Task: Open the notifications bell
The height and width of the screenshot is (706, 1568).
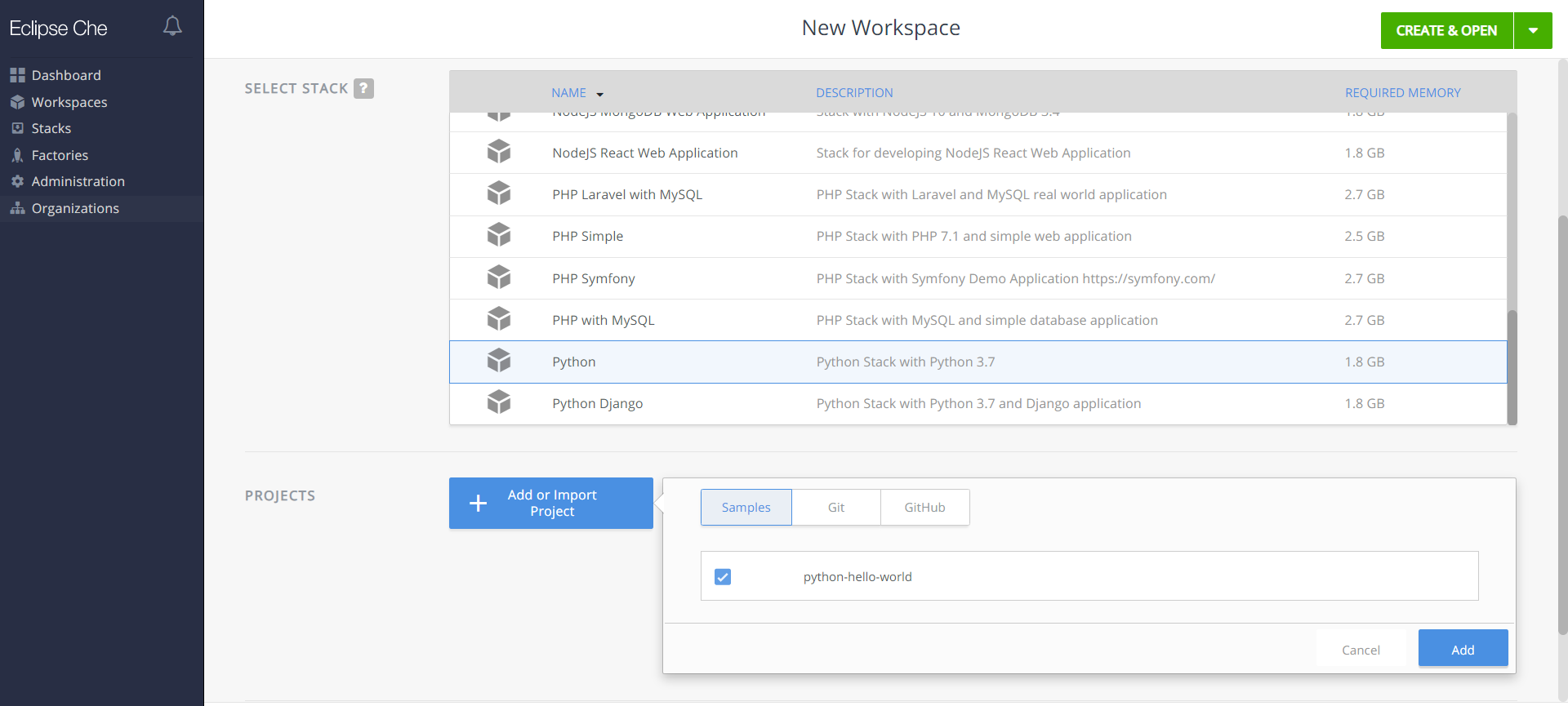Action: (x=172, y=26)
